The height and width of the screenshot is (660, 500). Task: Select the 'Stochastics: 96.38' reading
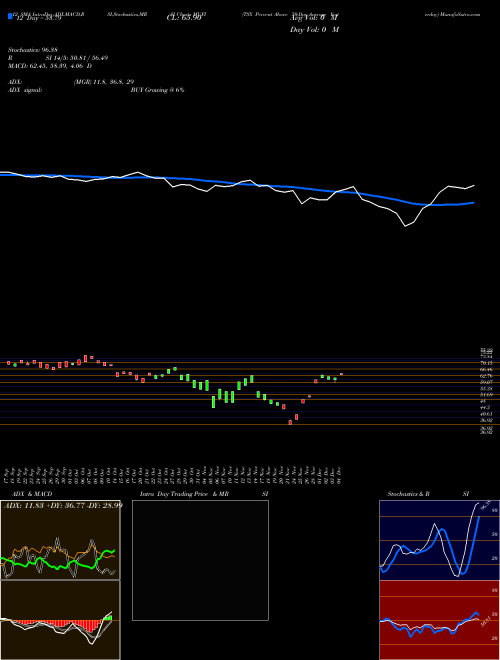pyautogui.click(x=32, y=50)
